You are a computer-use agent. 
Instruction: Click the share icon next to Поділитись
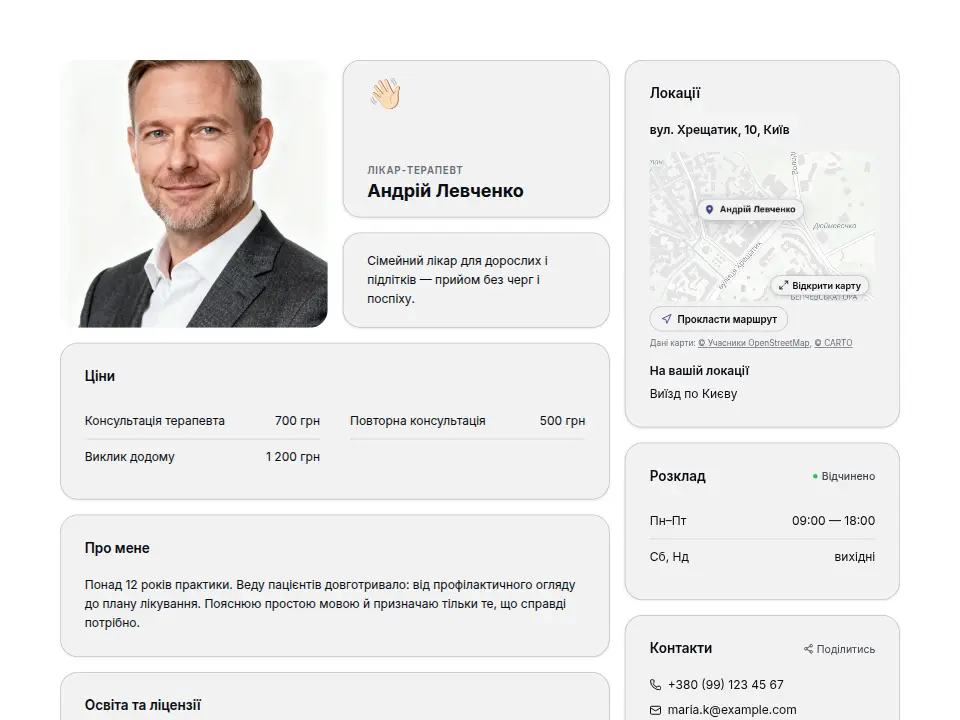[x=808, y=649]
